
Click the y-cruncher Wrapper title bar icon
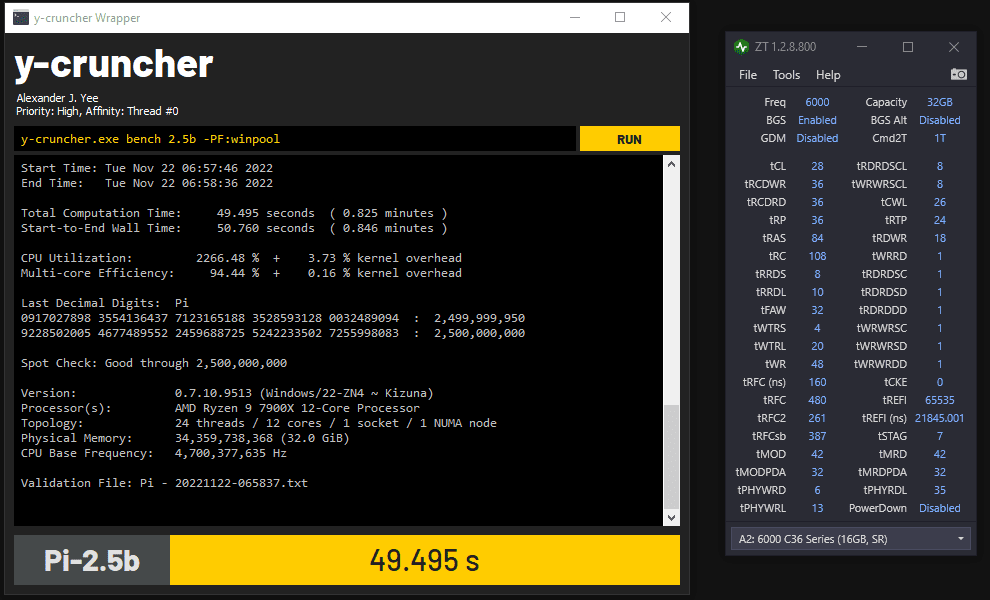[x=21, y=18]
